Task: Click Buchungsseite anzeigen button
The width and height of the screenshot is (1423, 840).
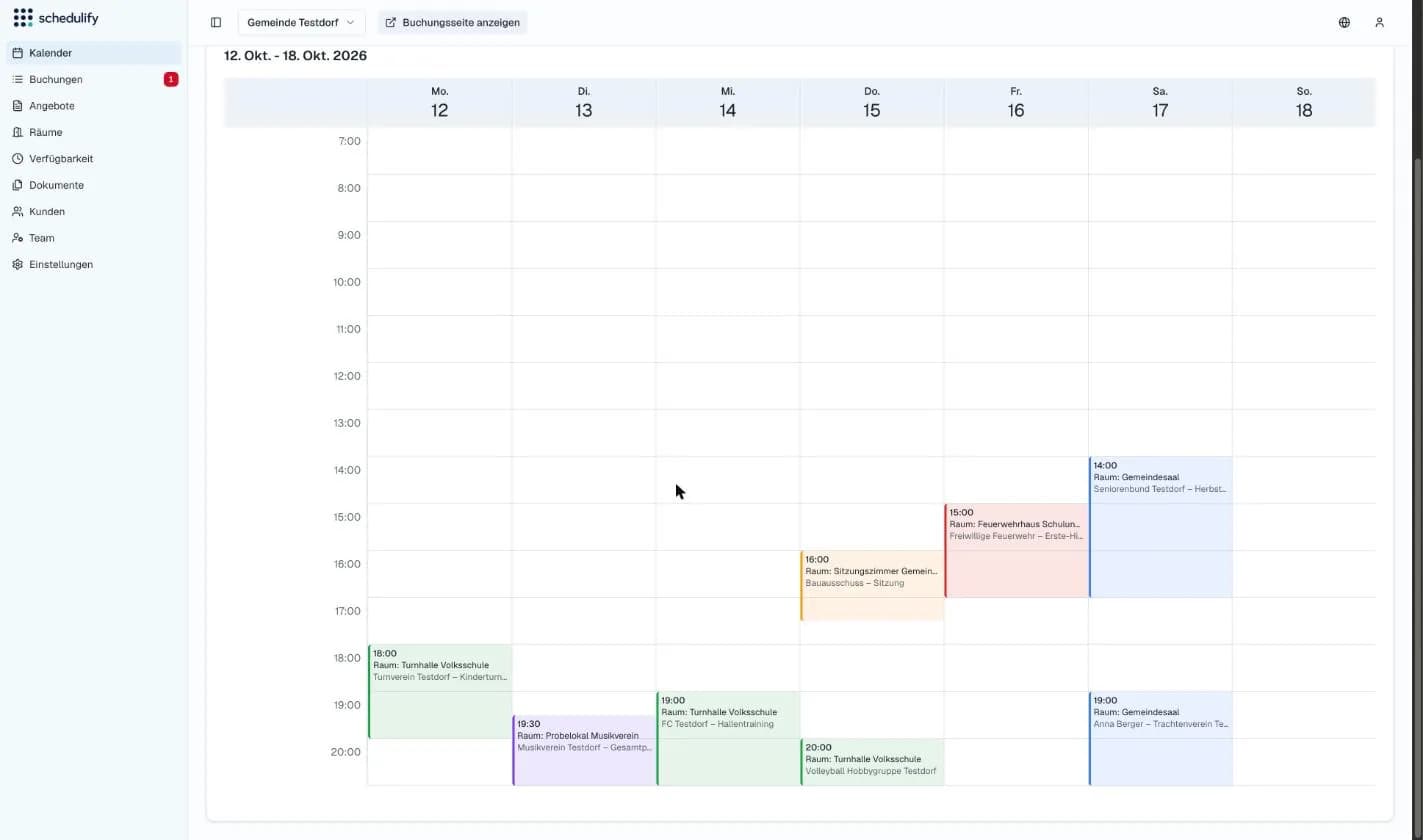Action: pyautogui.click(x=452, y=22)
